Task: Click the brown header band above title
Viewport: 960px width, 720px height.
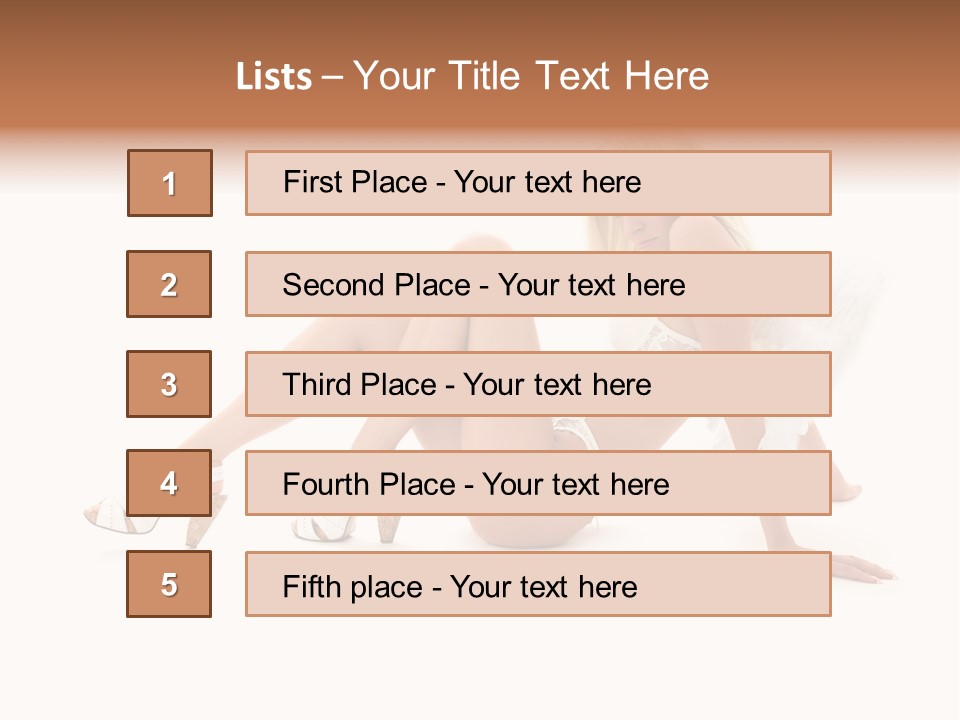Action: 480,25
